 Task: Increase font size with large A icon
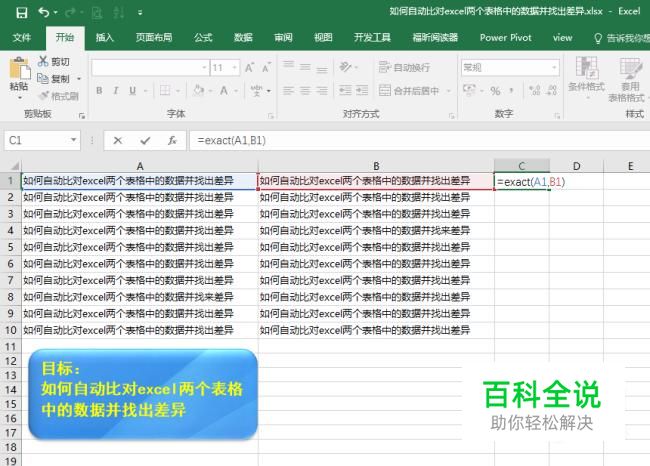249,68
